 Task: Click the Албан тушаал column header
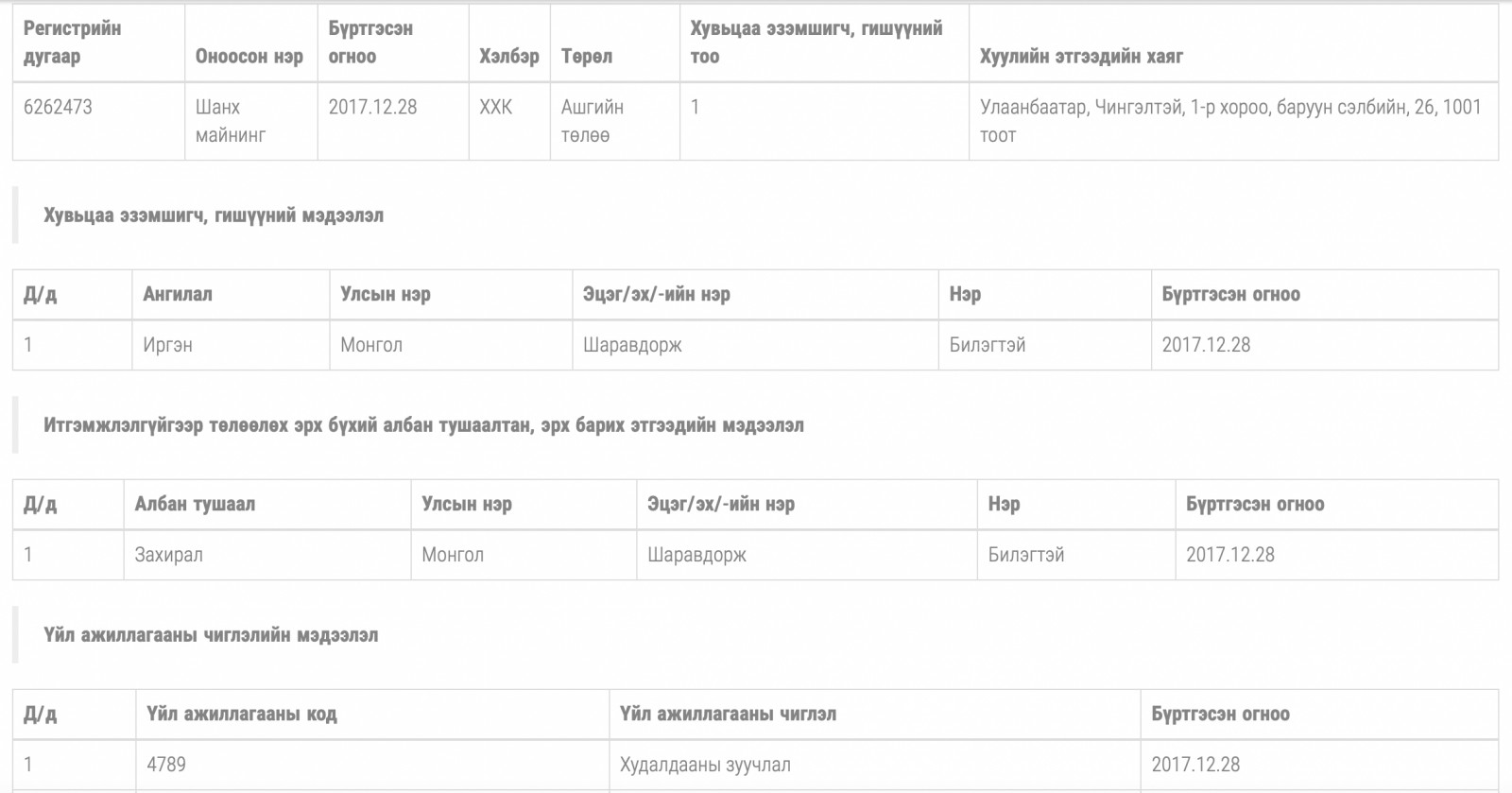pos(195,504)
